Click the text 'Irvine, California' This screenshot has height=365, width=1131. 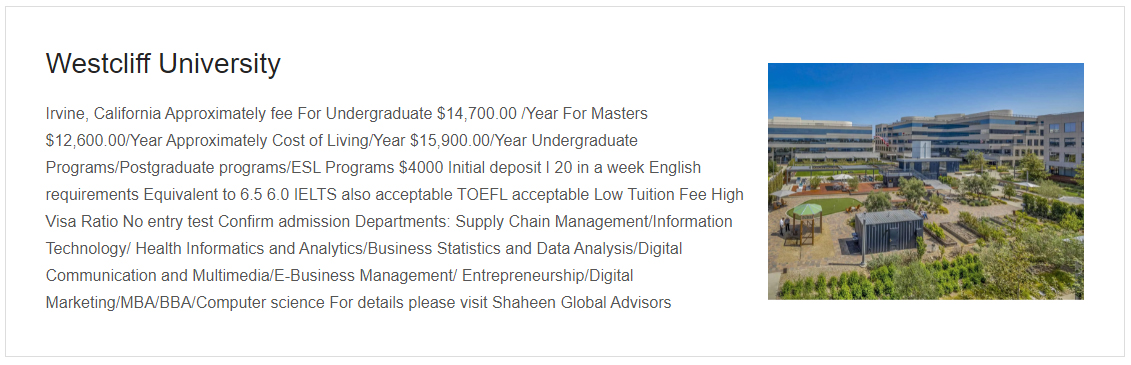tap(103, 114)
